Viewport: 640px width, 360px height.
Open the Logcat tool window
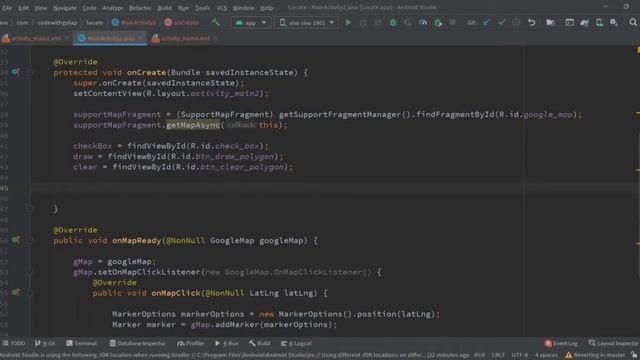[x=296, y=343]
